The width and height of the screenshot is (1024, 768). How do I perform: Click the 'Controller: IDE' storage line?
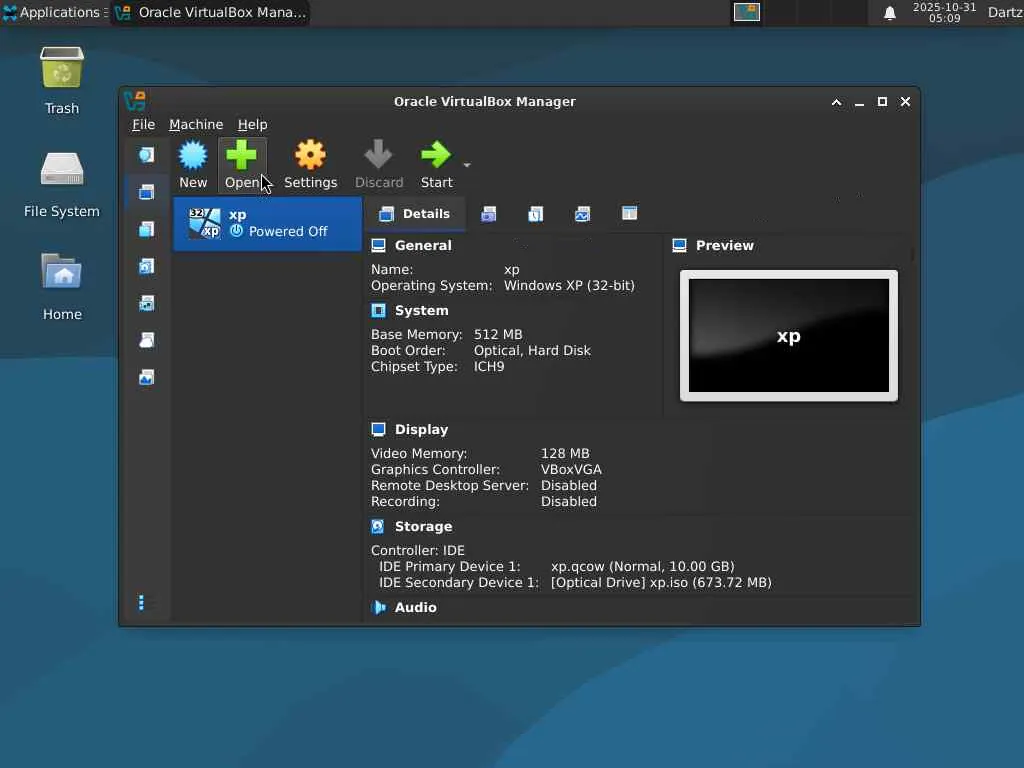point(417,551)
